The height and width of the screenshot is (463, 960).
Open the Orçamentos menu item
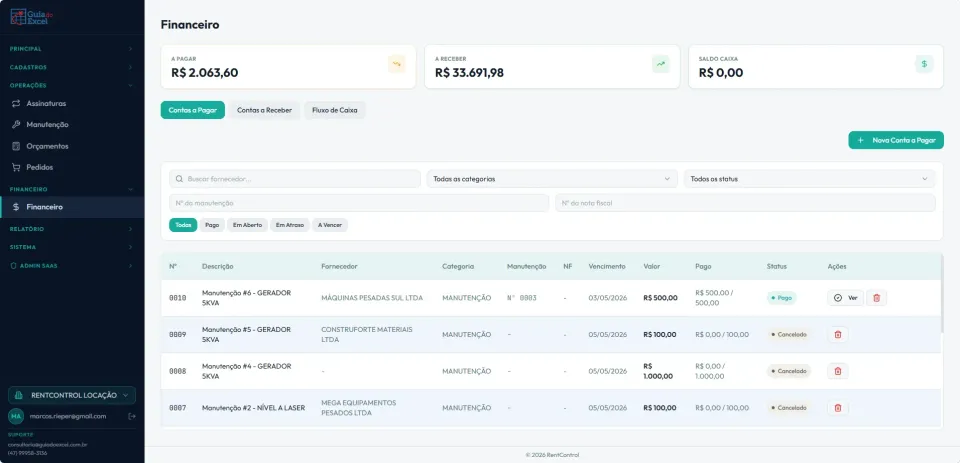click(72, 146)
